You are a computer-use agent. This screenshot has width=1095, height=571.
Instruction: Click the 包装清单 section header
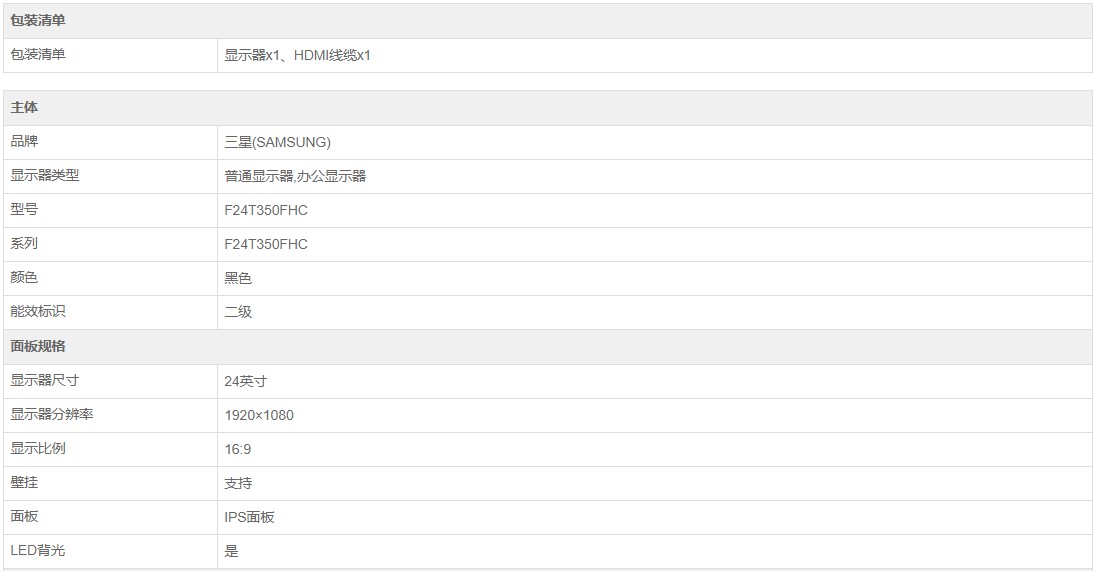38,21
